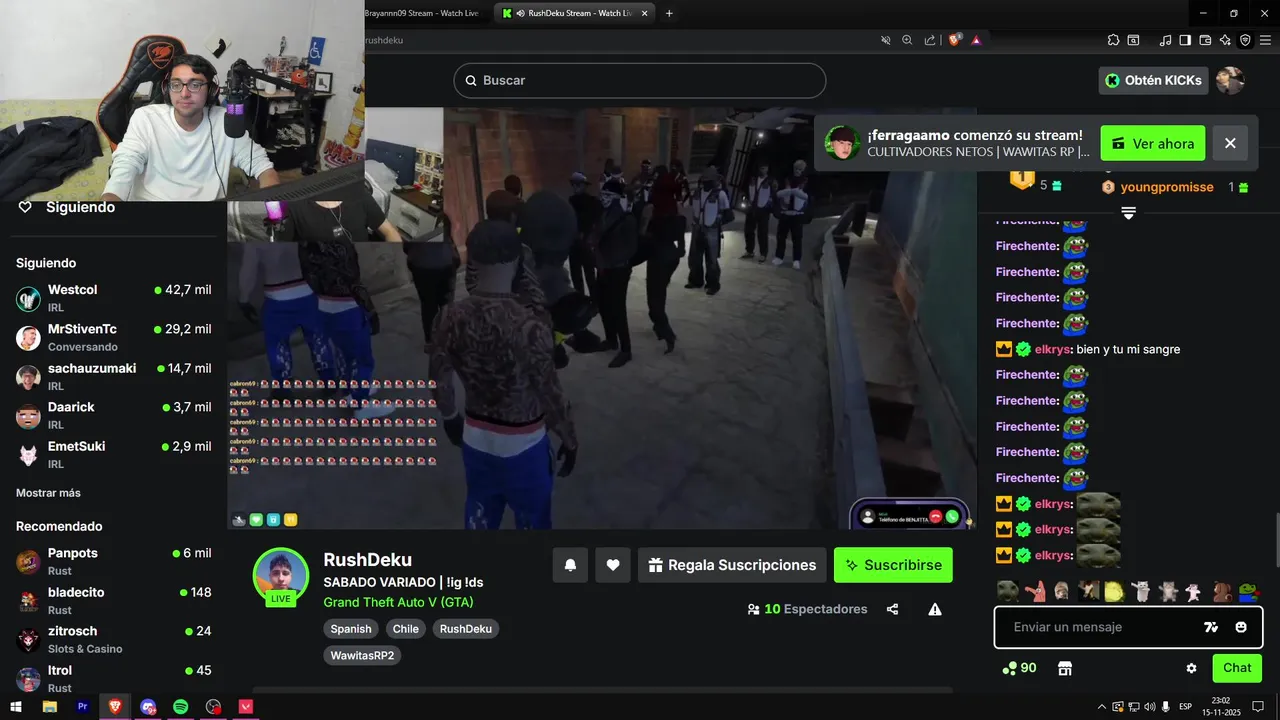Open the browser extensions puzzle icon
This screenshot has height=720, width=1280.
coord(1113,40)
